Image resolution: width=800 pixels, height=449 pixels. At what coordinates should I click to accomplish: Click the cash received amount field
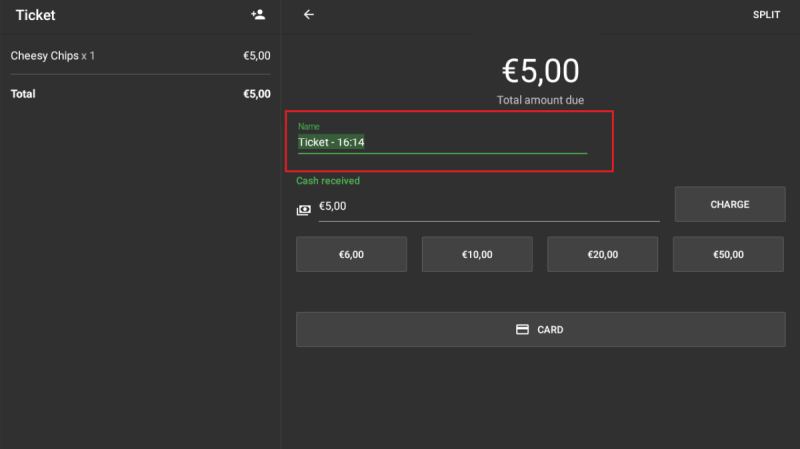[488, 207]
